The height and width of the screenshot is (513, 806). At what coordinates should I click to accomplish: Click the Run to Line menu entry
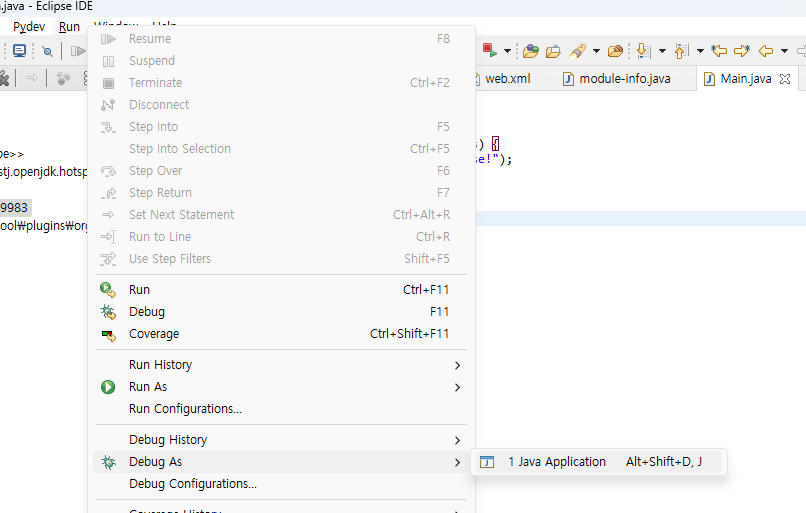pos(281,237)
